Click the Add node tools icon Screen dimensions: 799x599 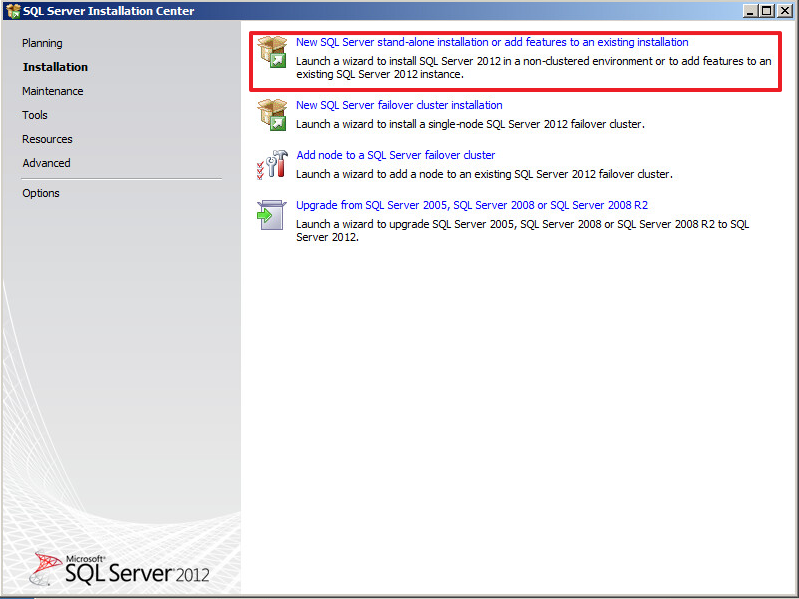coord(272,165)
